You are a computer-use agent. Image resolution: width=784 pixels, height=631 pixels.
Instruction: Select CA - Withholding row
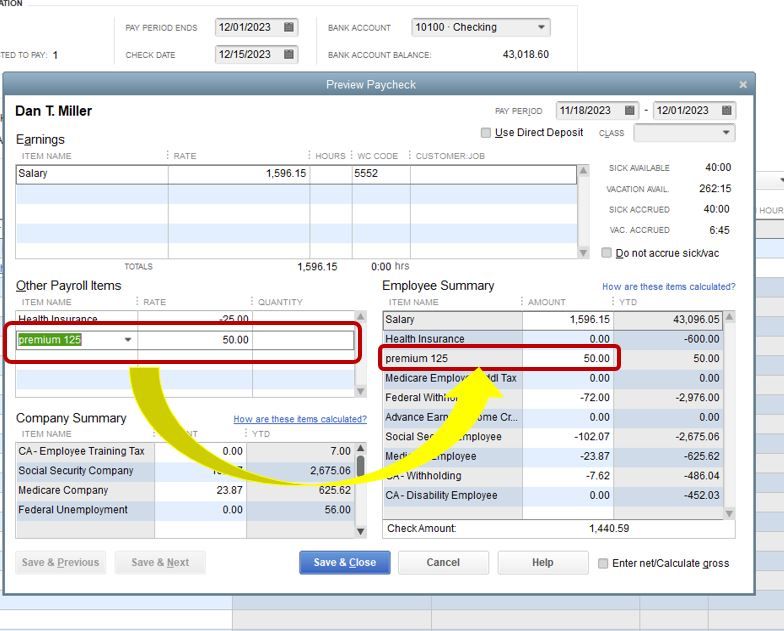tap(553, 476)
